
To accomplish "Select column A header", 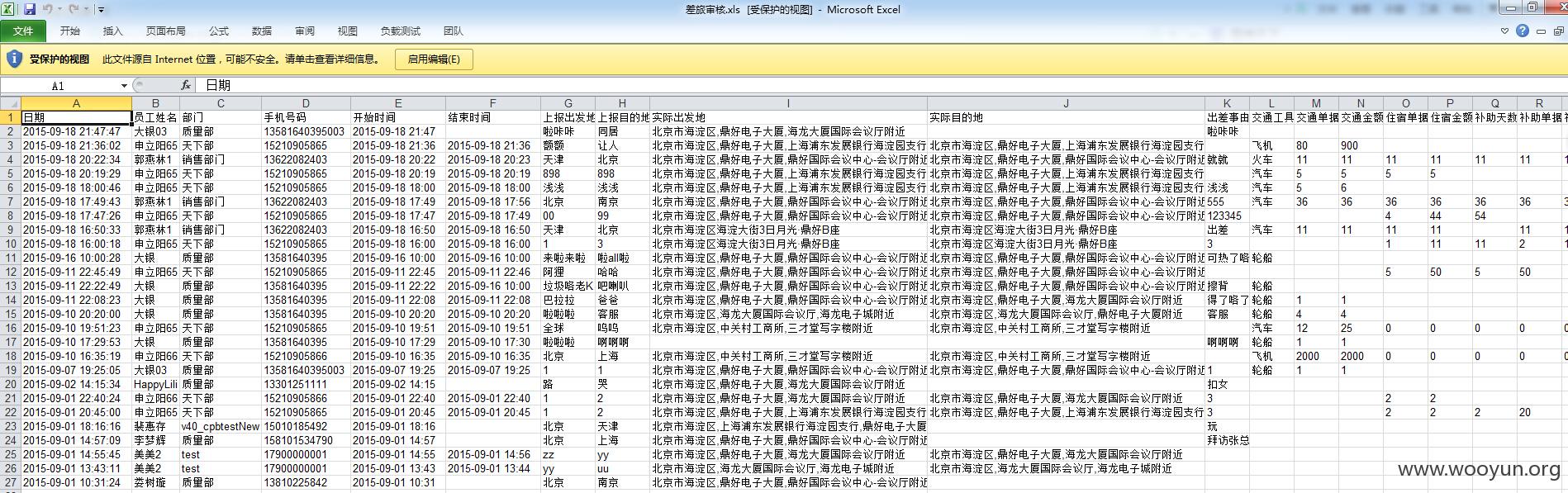I will pyautogui.click(x=76, y=103).
